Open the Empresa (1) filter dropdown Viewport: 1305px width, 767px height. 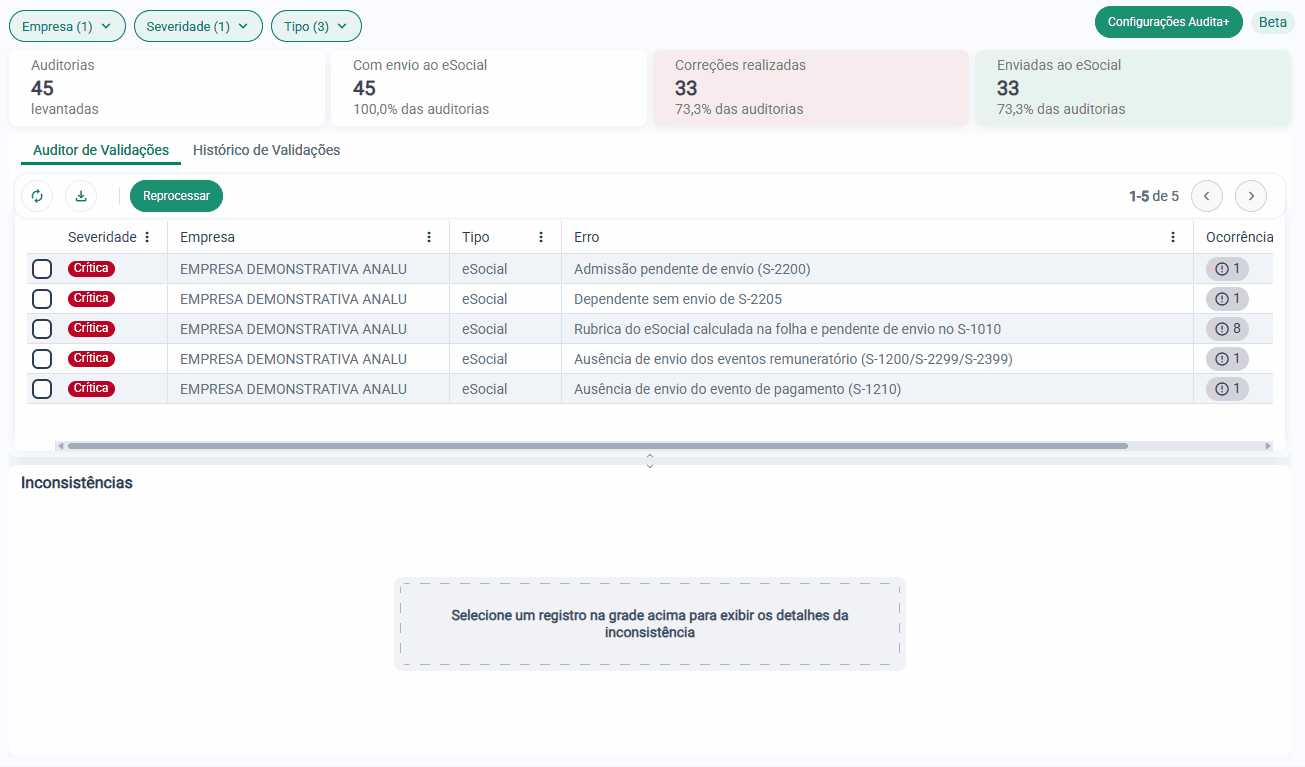(67, 26)
